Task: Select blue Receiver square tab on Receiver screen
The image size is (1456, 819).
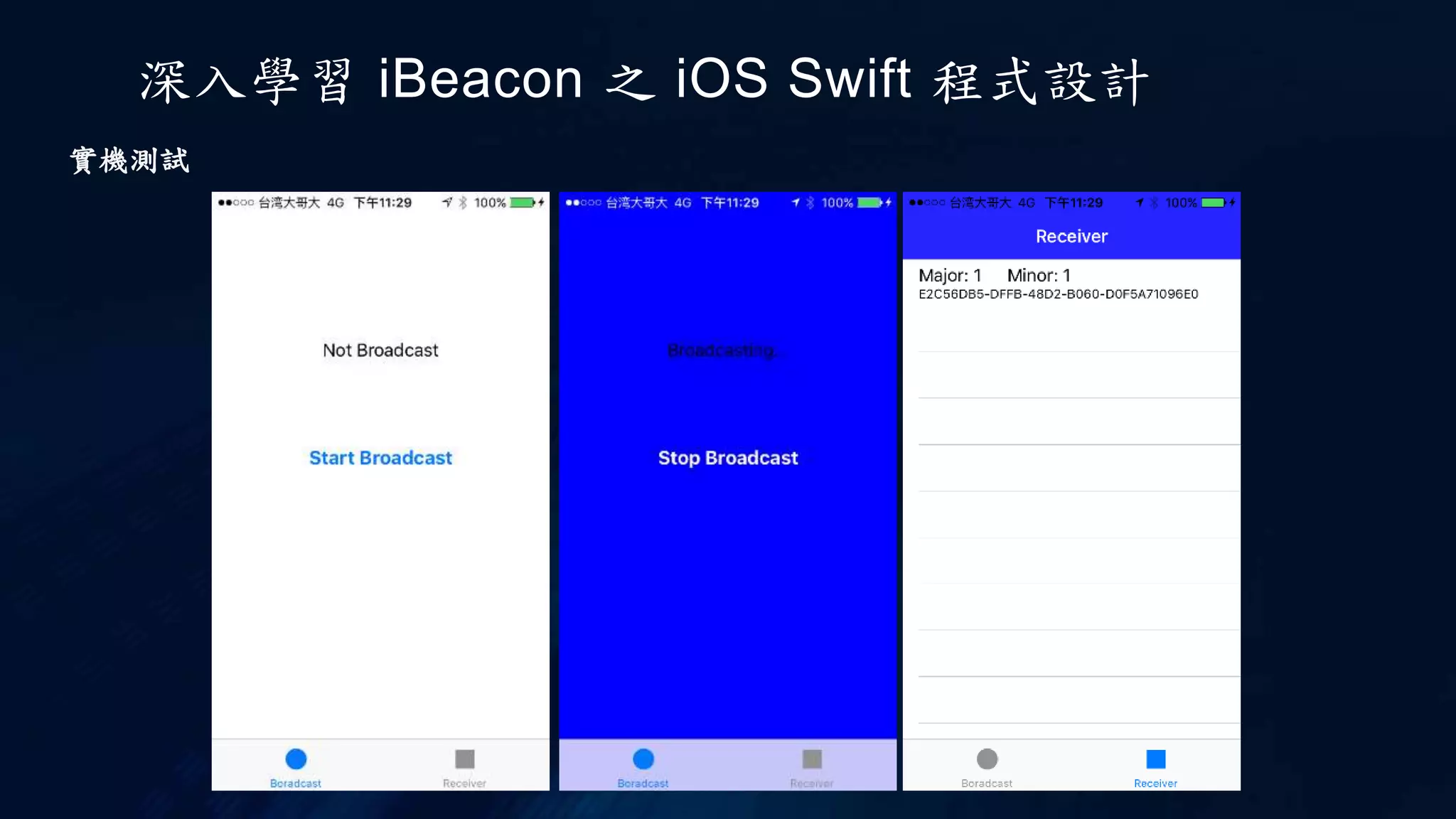Action: coord(1156,759)
